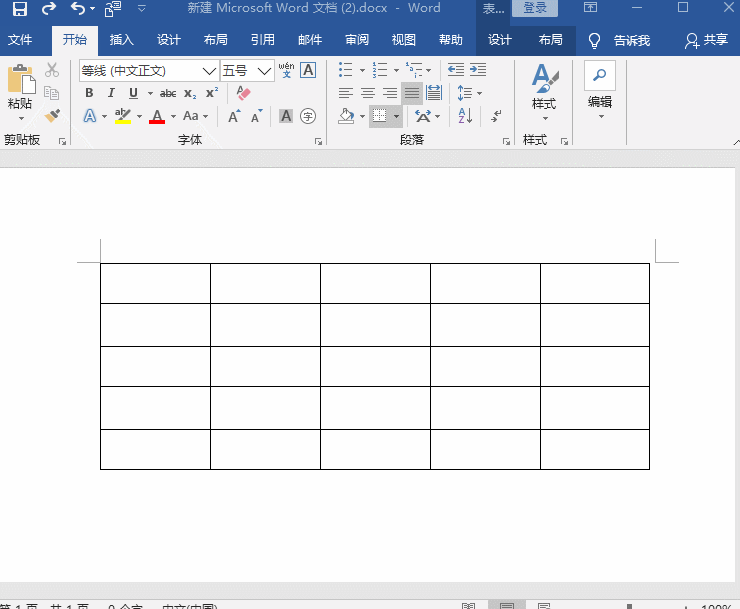Sort content with the A-Z icon
The image size is (740, 609).
pos(465,116)
